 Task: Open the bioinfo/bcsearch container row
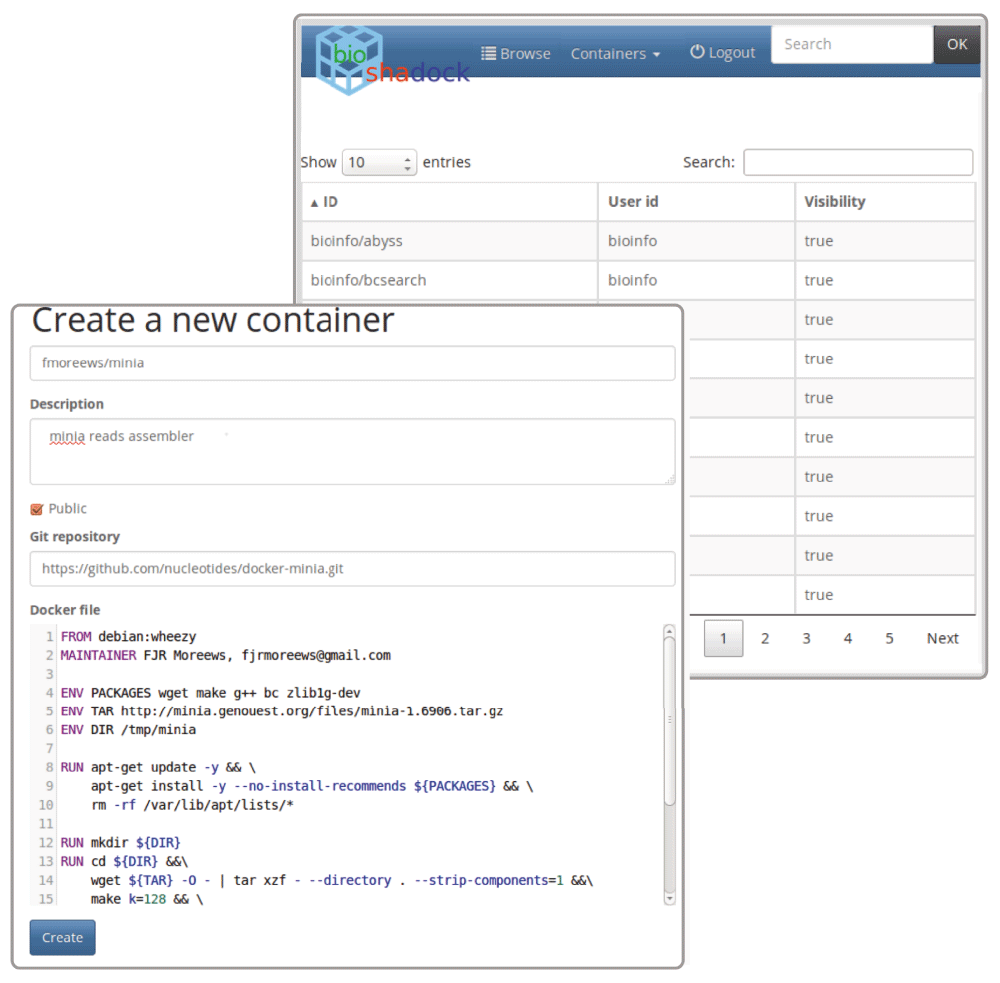pos(368,280)
